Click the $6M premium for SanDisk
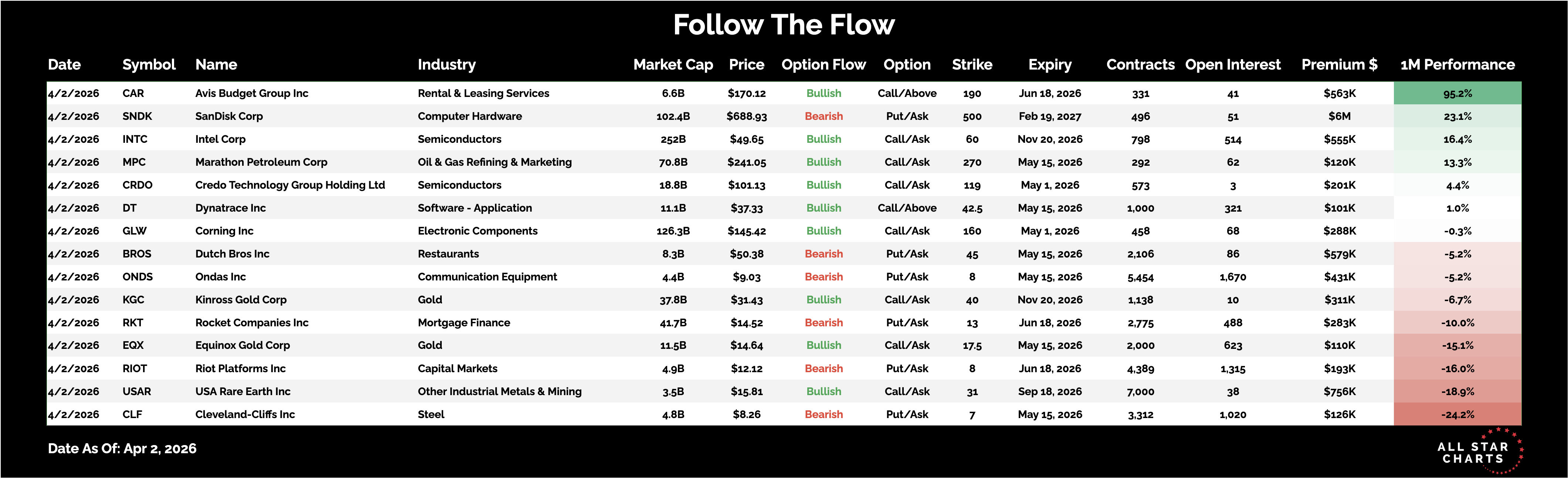 (1339, 116)
